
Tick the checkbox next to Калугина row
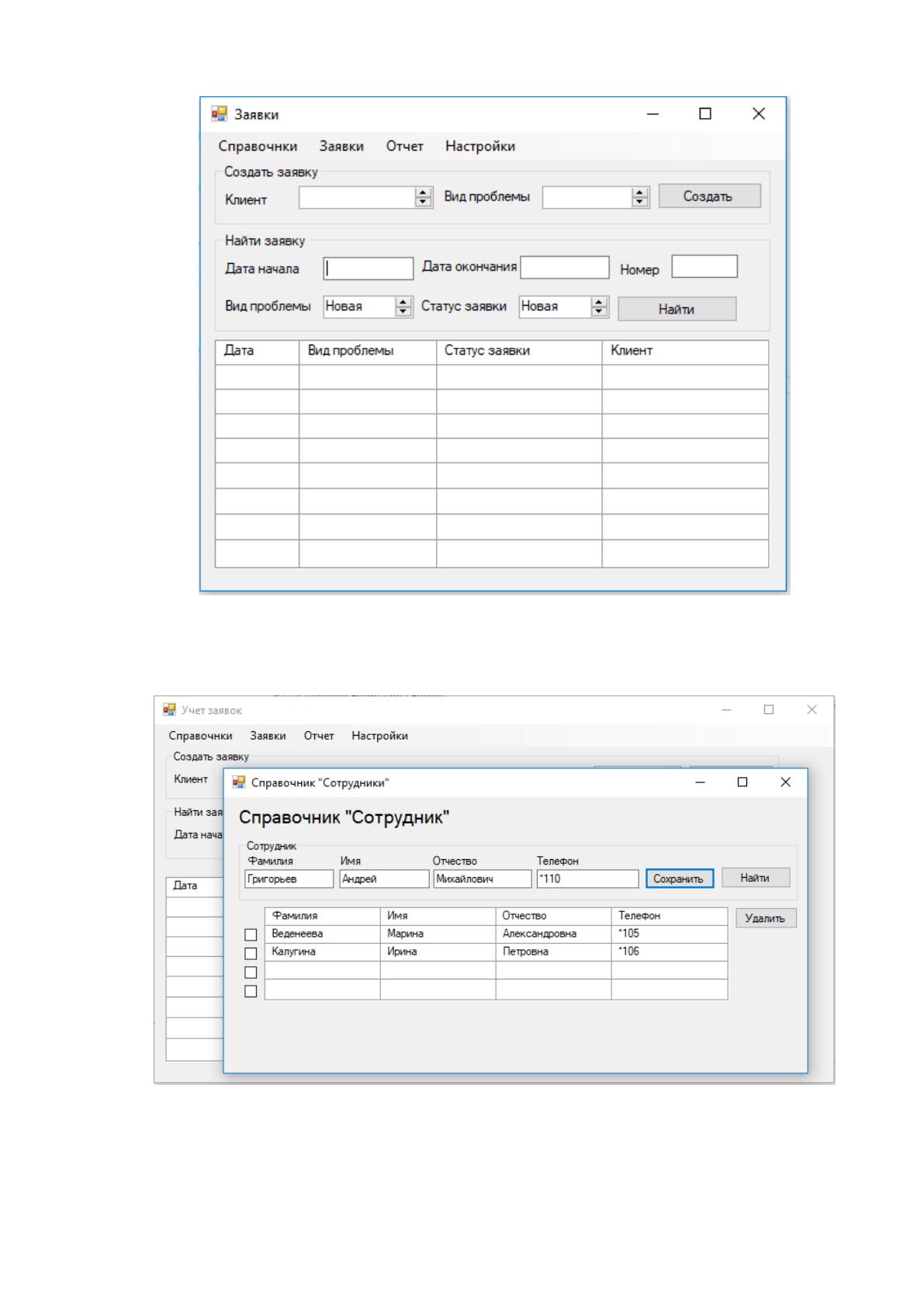(x=251, y=953)
